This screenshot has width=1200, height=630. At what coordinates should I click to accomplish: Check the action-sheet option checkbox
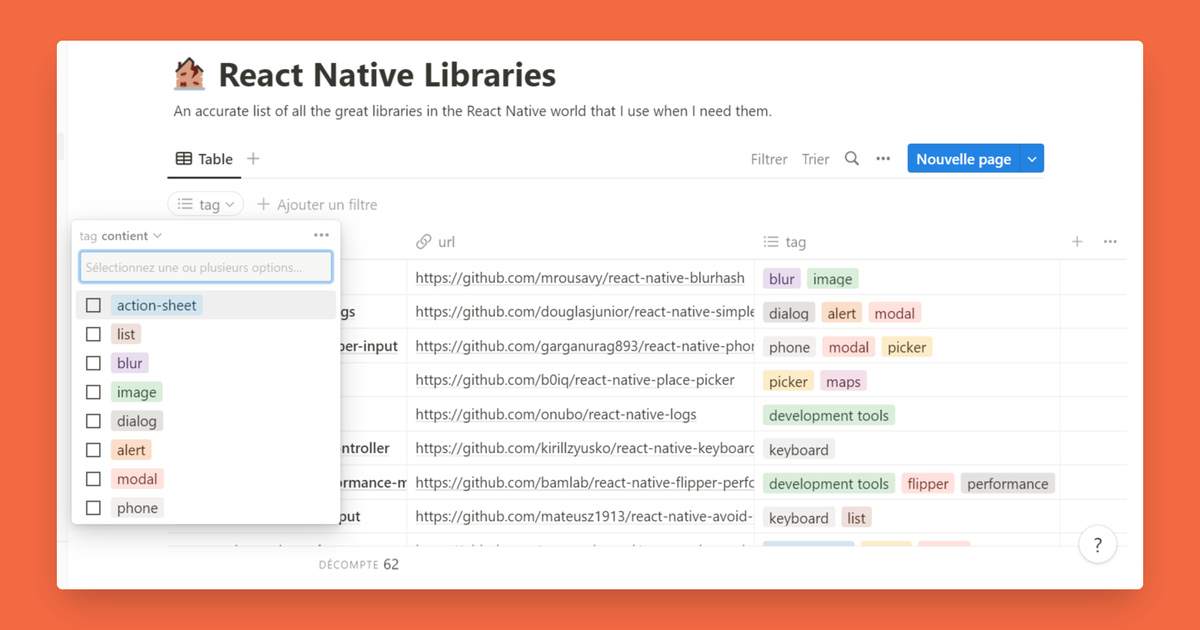93,305
